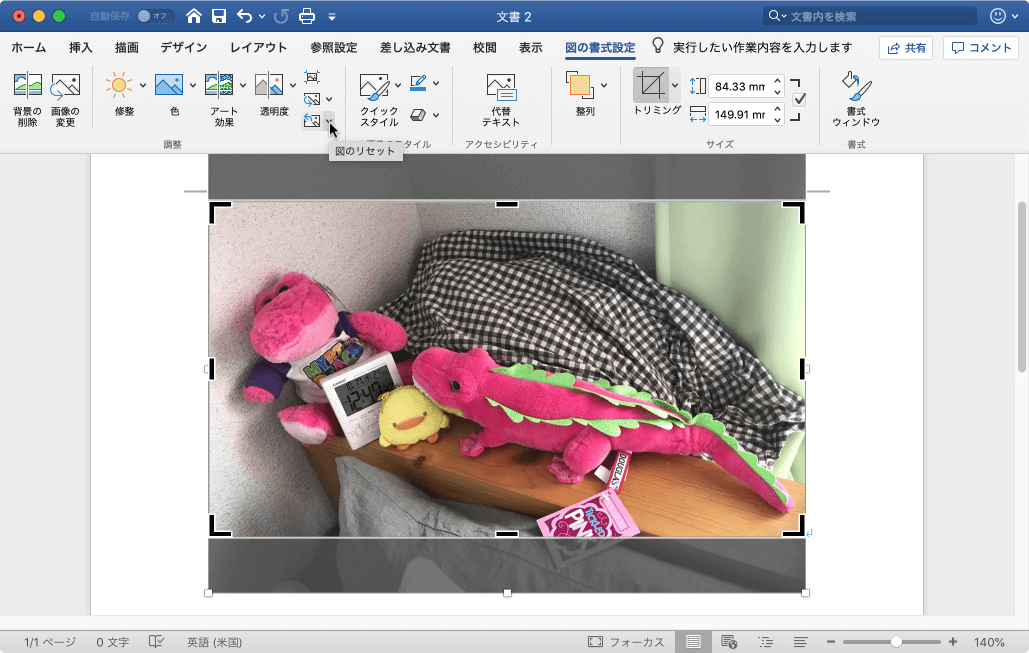Viewport: 1029px width, 653px height.
Task: Switch to the レイアウト tab
Action: point(259,47)
